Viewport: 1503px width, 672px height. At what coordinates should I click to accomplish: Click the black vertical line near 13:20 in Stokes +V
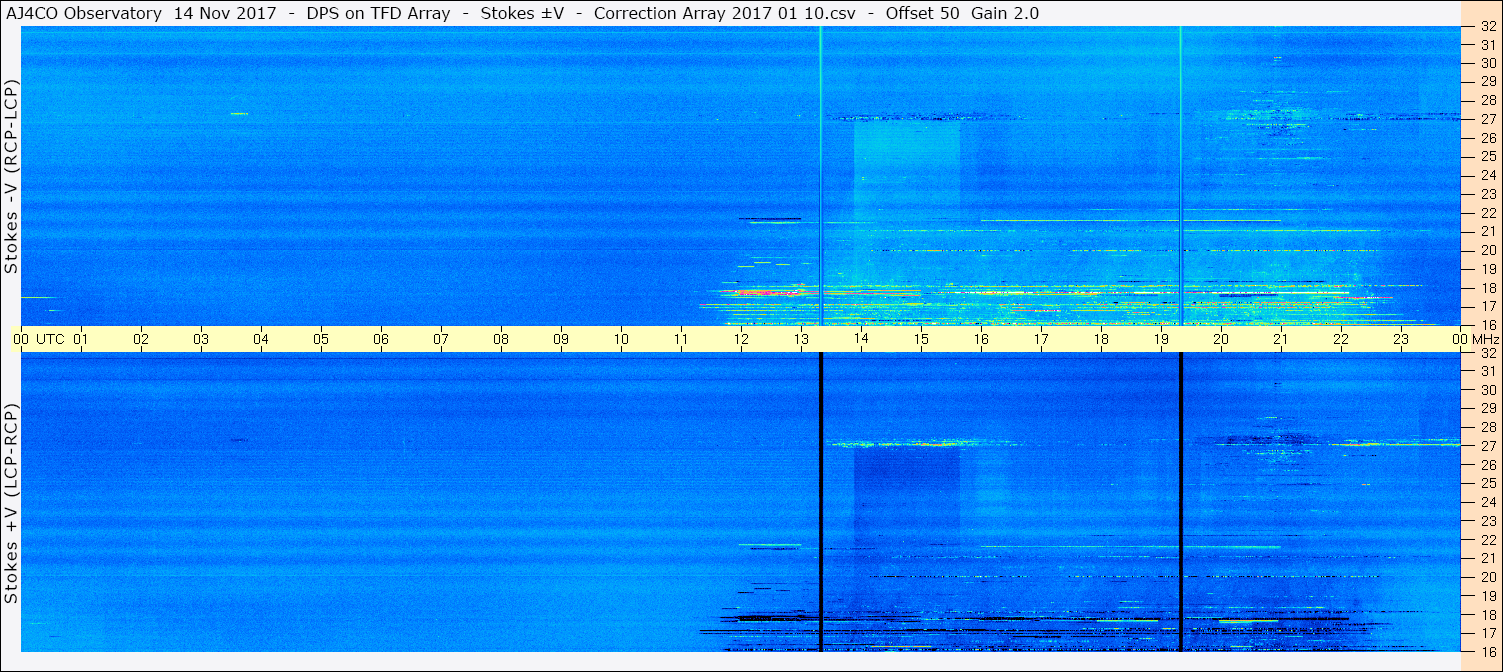click(x=821, y=502)
